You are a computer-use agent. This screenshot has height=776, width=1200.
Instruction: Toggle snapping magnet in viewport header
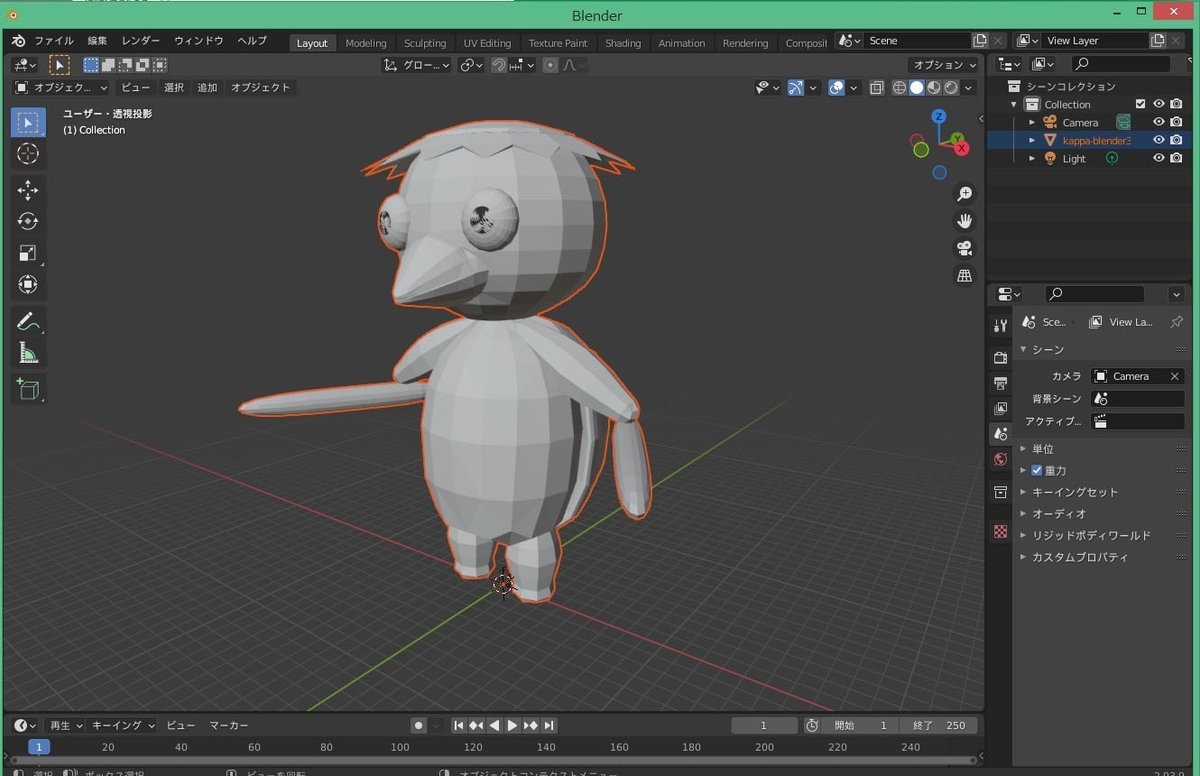[498, 65]
